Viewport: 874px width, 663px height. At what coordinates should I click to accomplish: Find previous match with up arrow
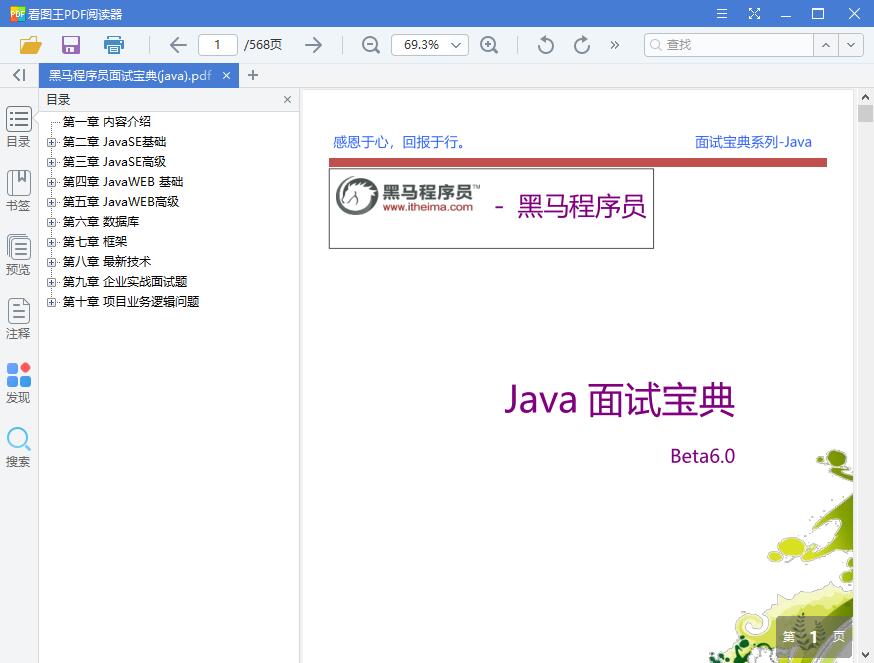click(x=826, y=45)
